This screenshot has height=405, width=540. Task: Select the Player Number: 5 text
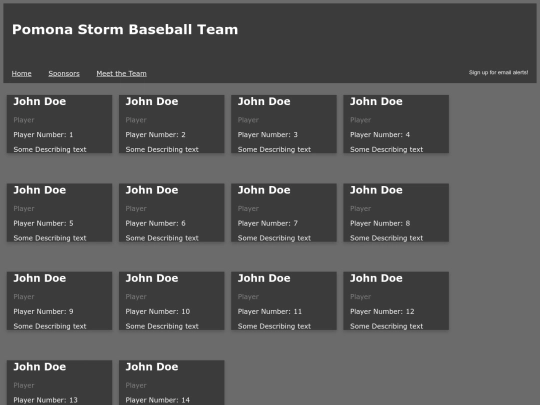(x=43, y=223)
